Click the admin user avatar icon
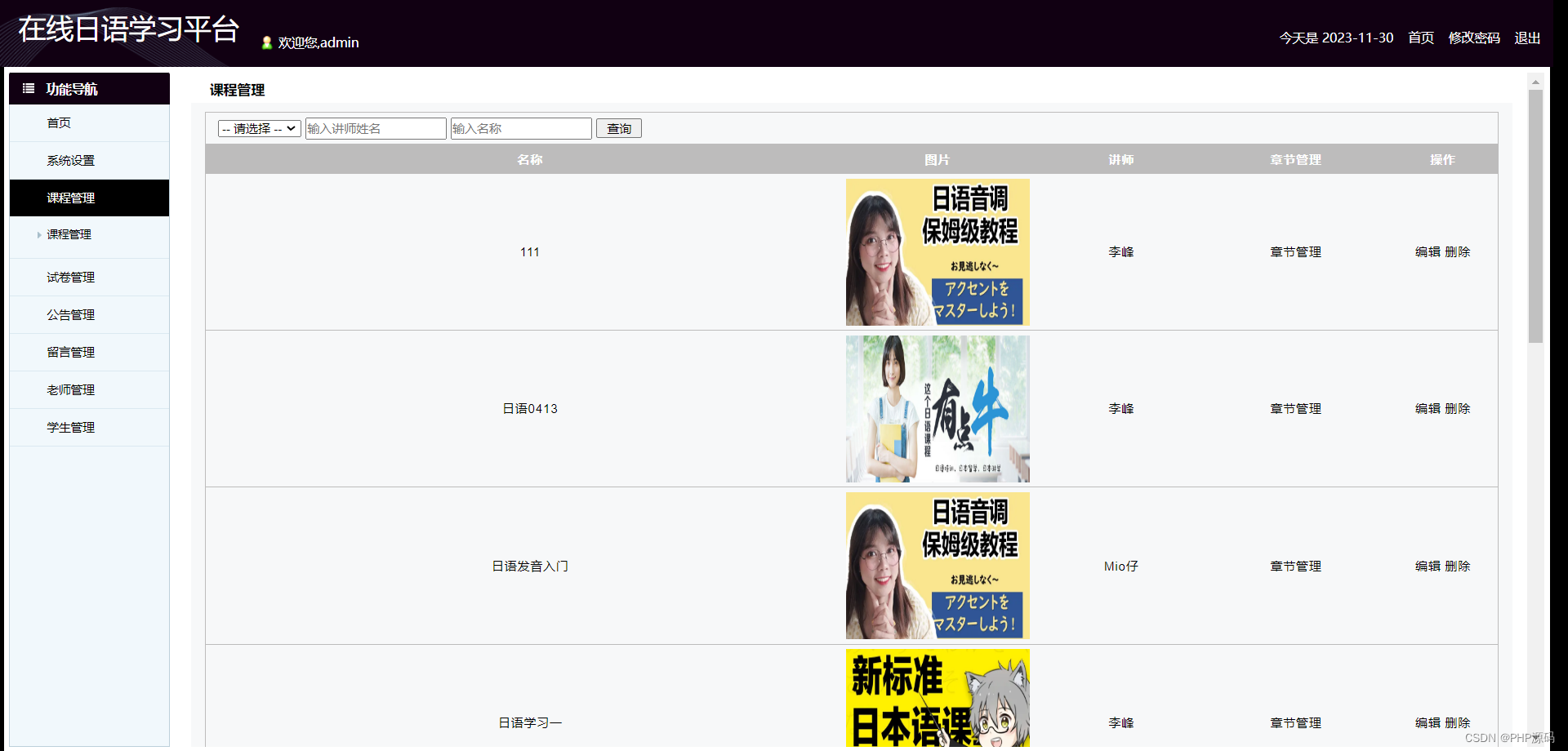The width and height of the screenshot is (1568, 751). (266, 42)
